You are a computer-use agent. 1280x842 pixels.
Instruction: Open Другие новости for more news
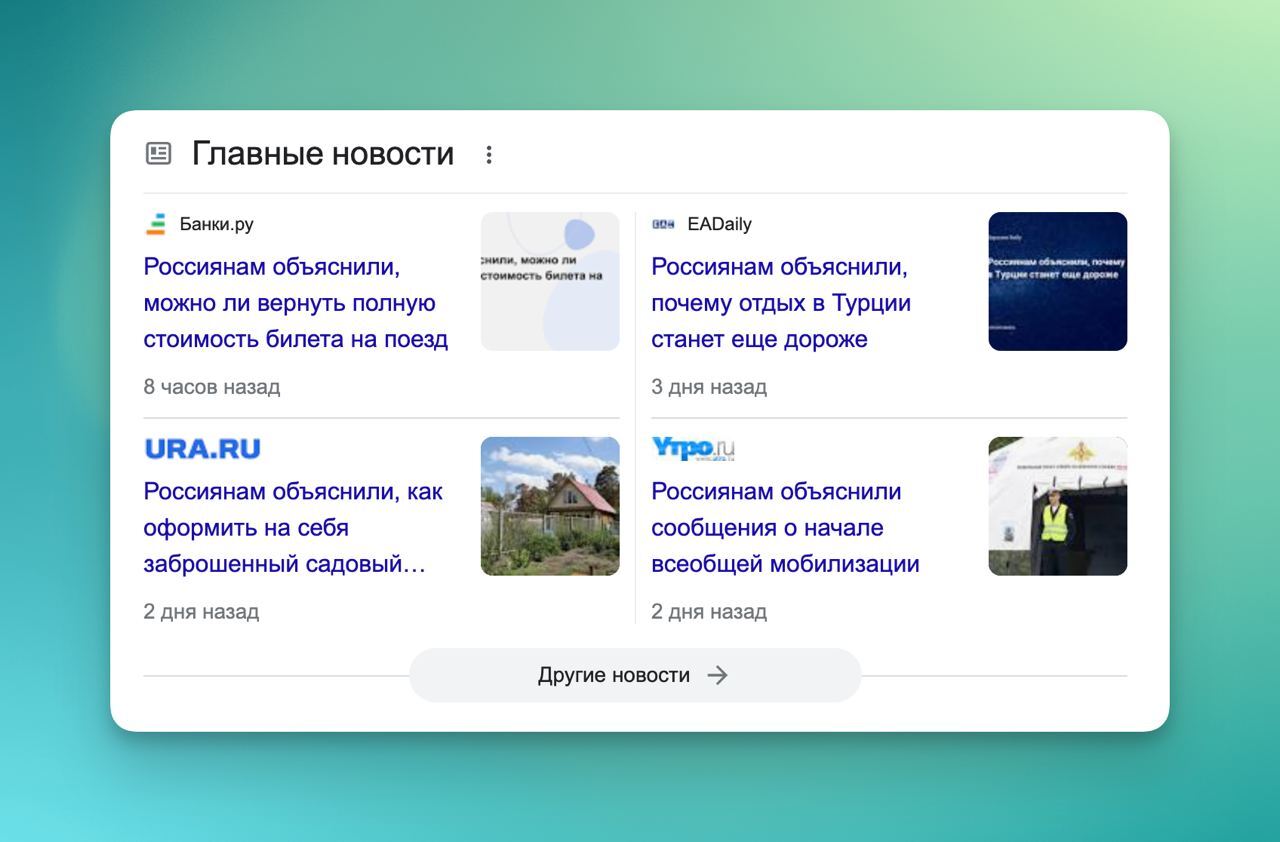click(635, 675)
